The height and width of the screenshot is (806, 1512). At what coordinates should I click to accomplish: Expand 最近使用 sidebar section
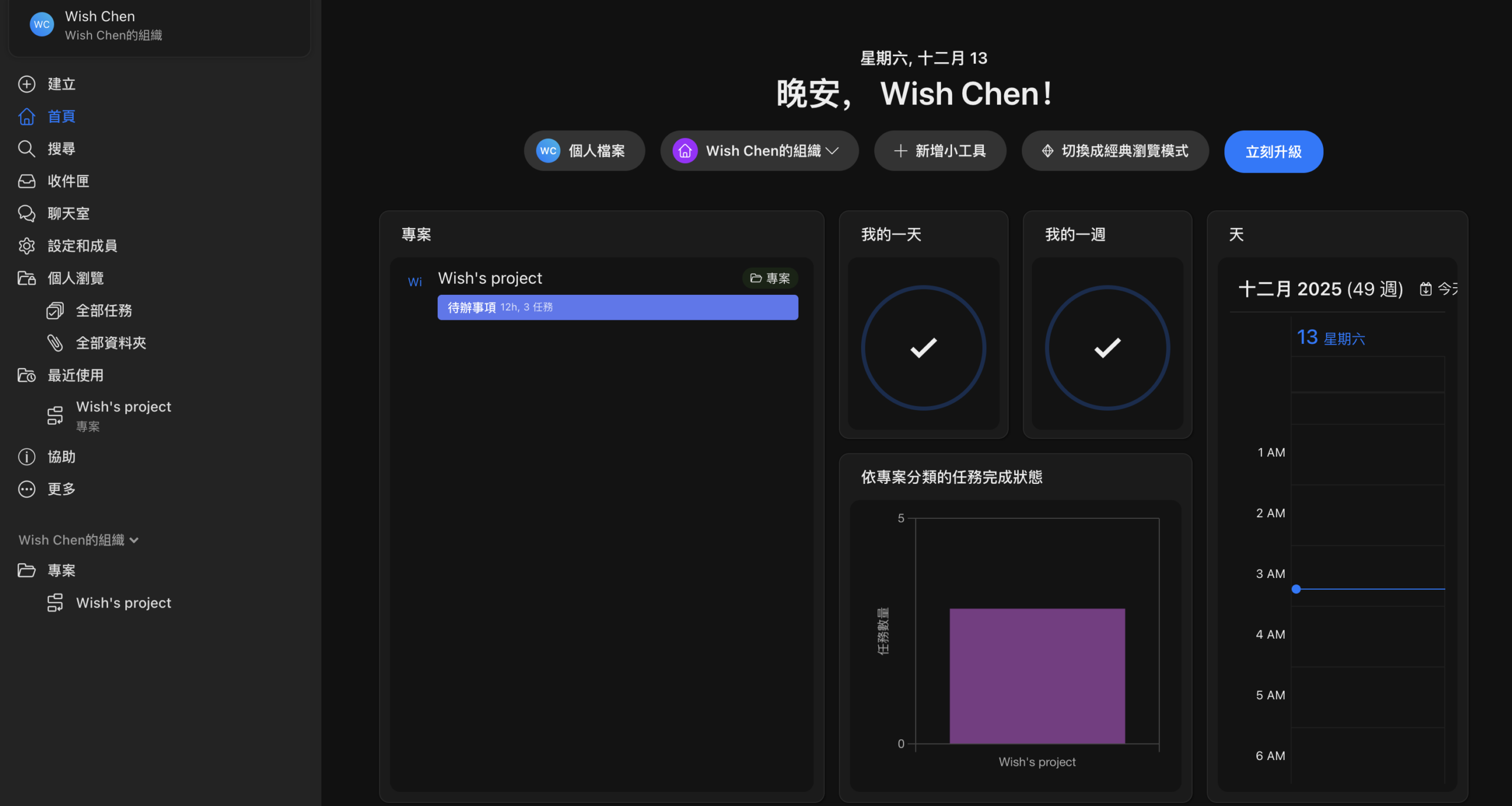point(75,375)
